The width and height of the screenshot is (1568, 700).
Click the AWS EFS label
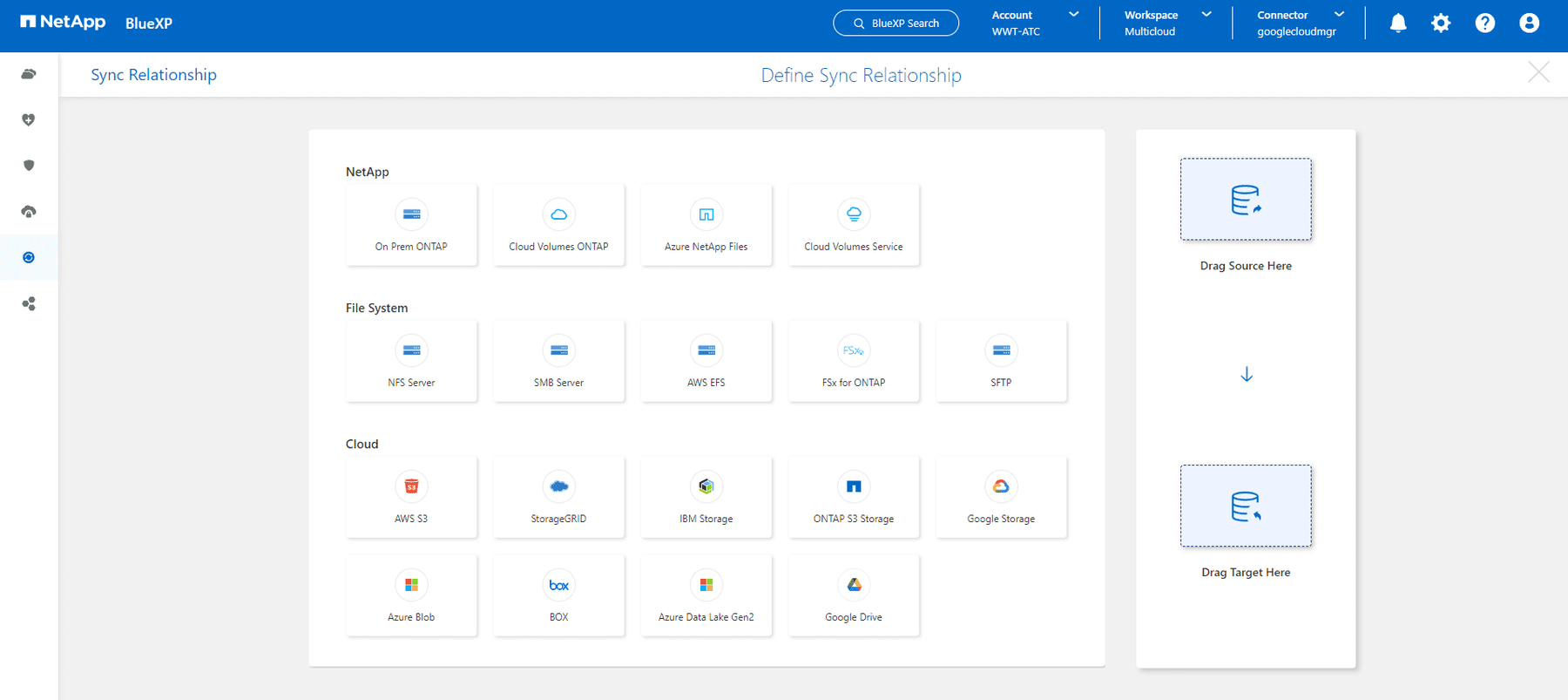(706, 383)
